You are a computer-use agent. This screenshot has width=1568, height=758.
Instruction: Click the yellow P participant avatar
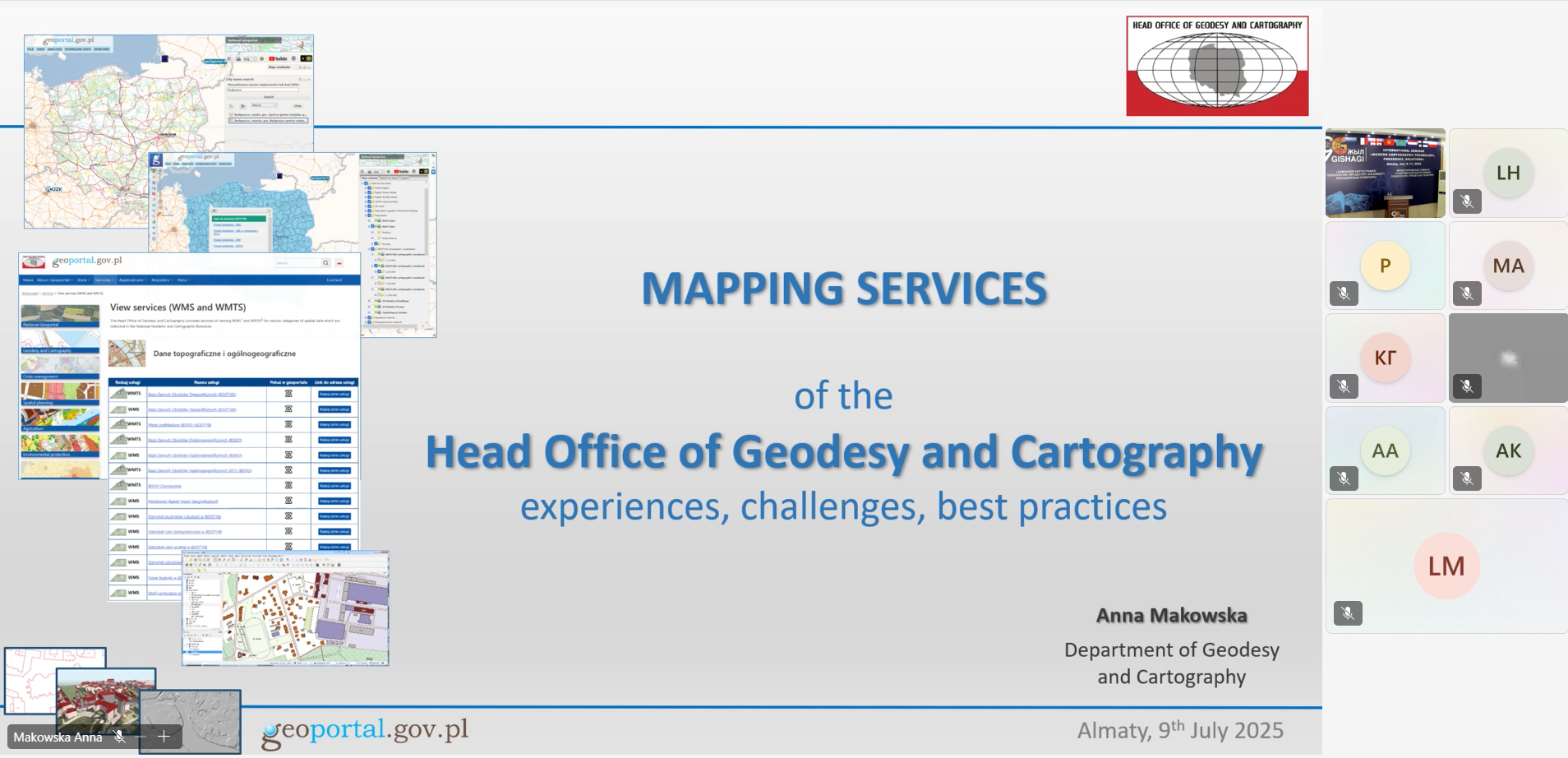[x=1385, y=266]
